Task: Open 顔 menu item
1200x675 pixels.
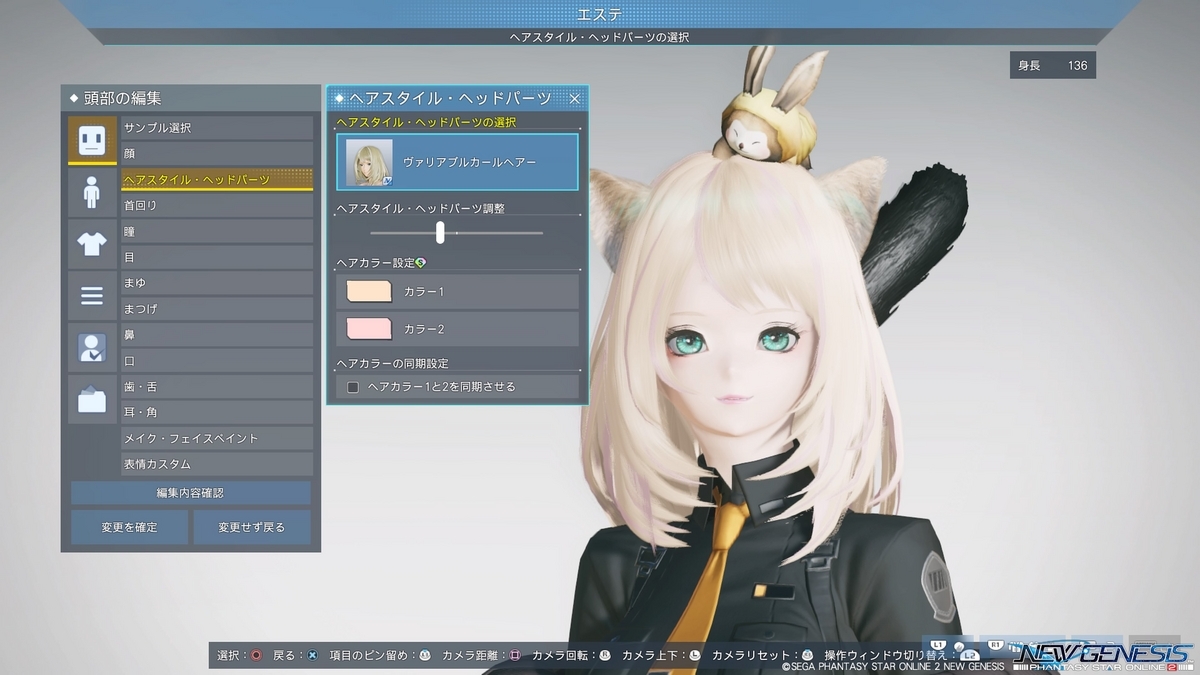Action: tap(217, 154)
